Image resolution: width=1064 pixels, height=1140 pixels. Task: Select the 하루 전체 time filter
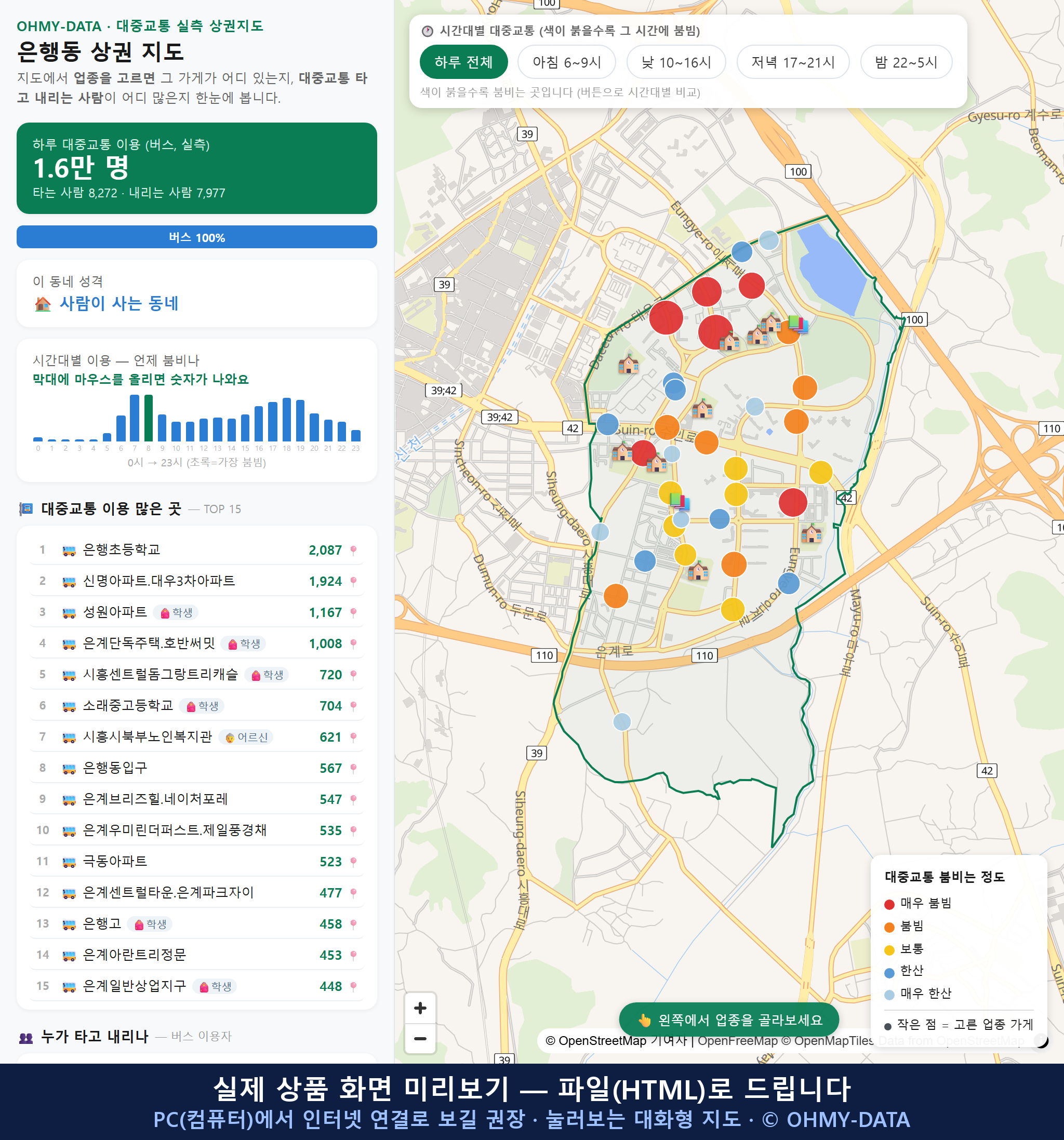point(463,62)
